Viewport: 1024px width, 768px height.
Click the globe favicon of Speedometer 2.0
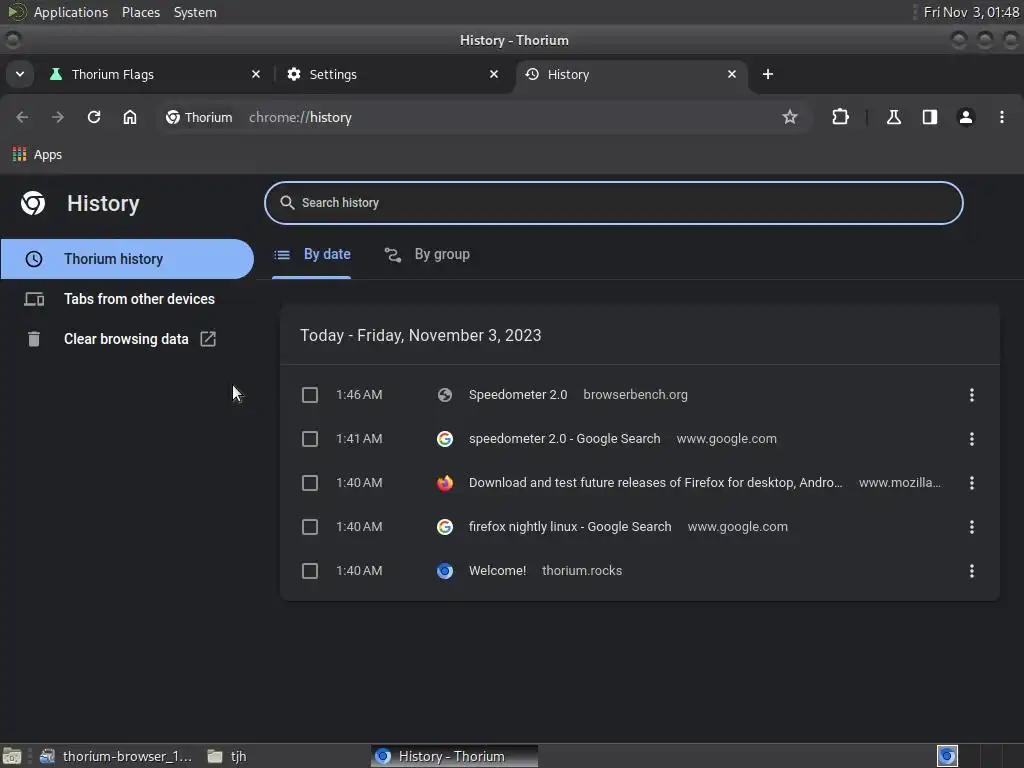445,395
